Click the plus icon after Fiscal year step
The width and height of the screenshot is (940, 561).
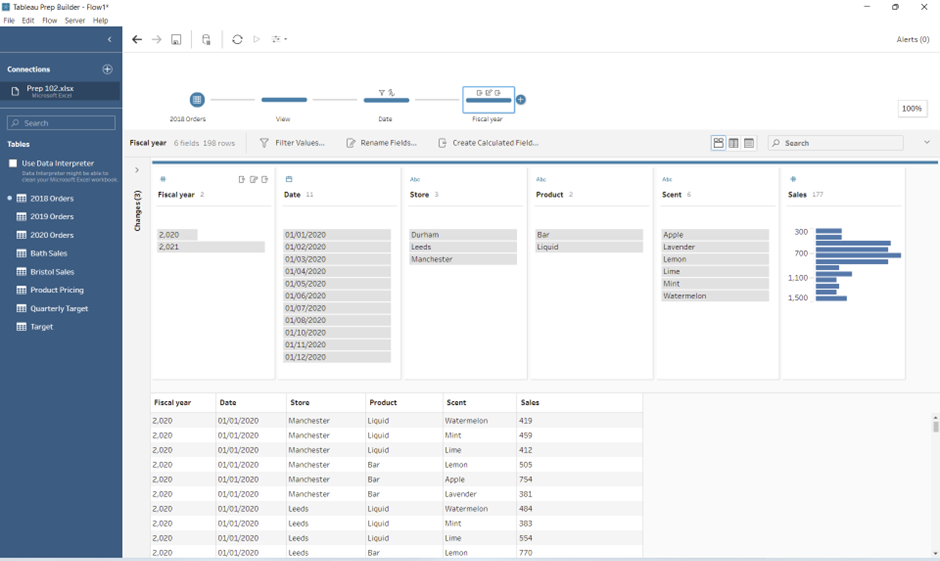coord(521,100)
